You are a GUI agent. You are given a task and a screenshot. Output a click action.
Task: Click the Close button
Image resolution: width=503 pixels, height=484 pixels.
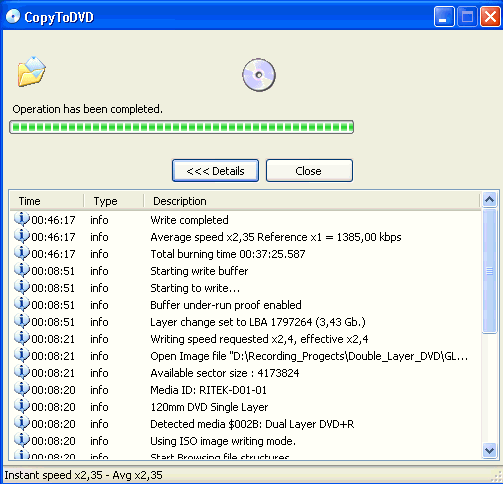coord(309,171)
